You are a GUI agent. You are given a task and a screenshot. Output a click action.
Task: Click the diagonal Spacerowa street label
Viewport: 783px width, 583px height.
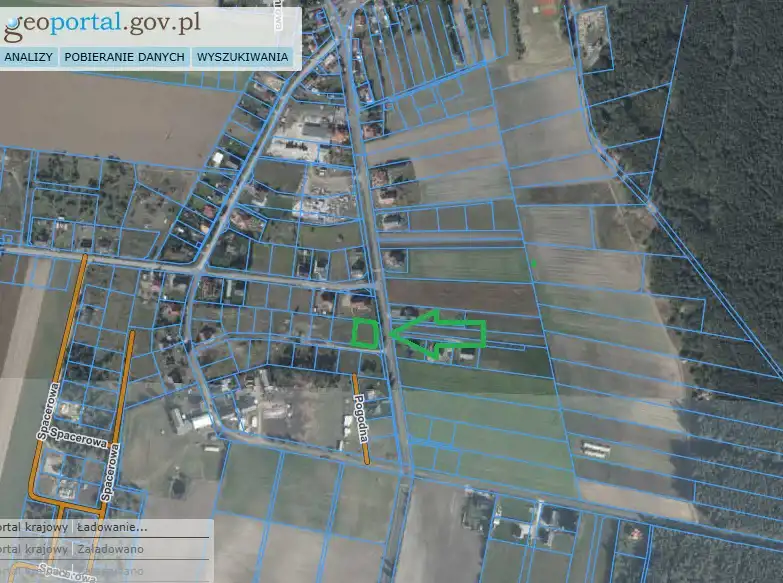point(80,436)
